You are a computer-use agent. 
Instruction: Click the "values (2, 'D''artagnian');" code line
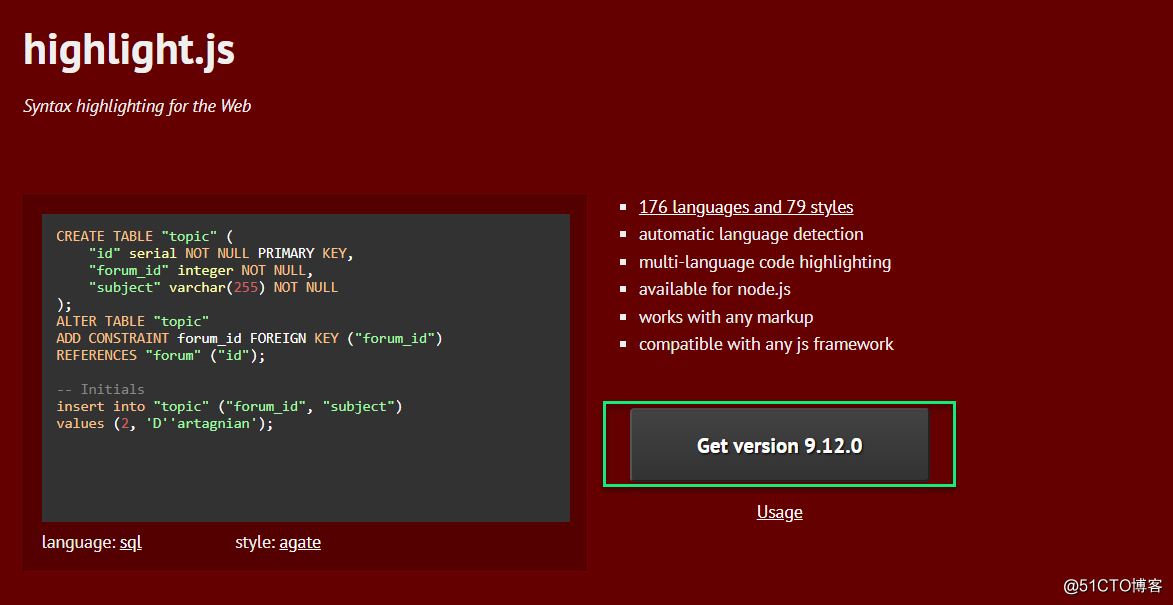pos(165,424)
